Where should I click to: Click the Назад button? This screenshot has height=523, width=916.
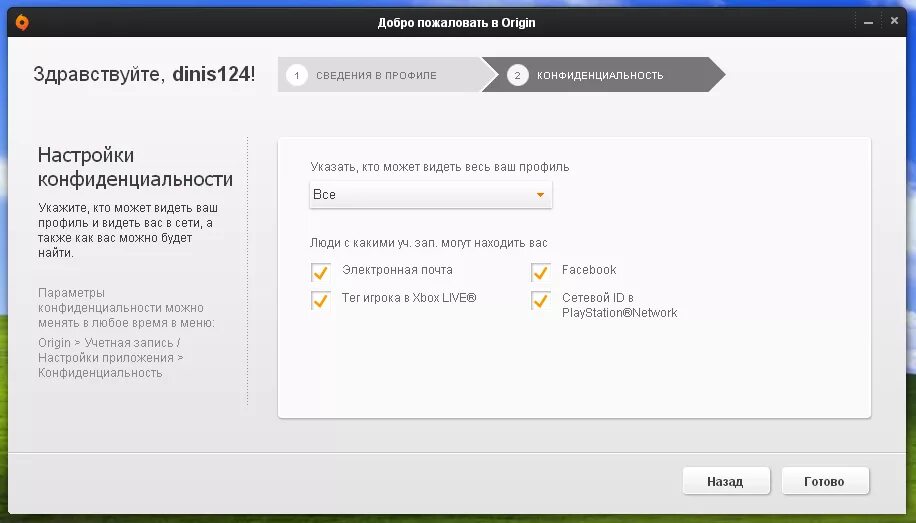point(726,481)
